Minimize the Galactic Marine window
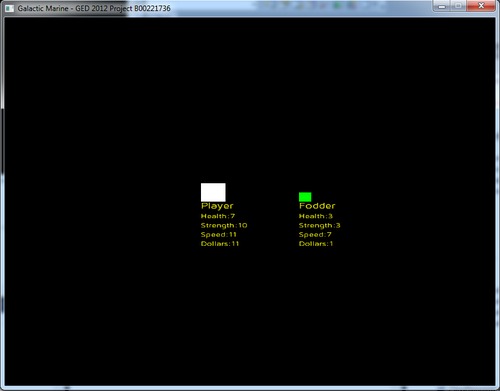Image resolution: width=500 pixels, height=391 pixels. point(442,6)
